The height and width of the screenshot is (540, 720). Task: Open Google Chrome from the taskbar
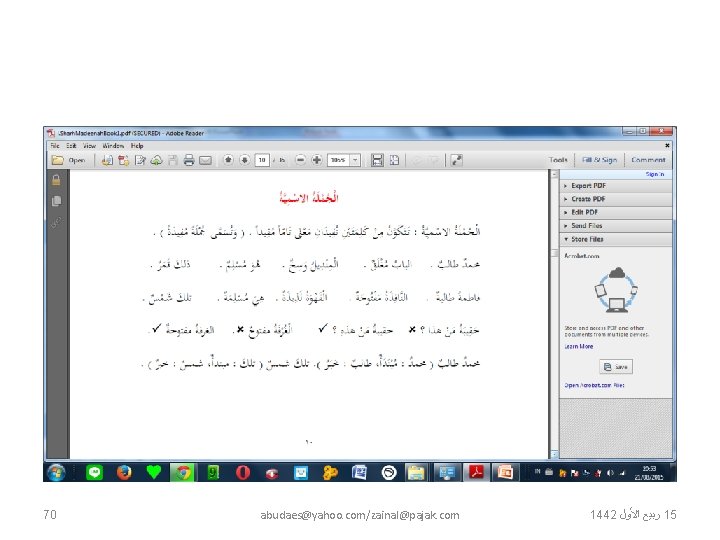(x=183, y=472)
